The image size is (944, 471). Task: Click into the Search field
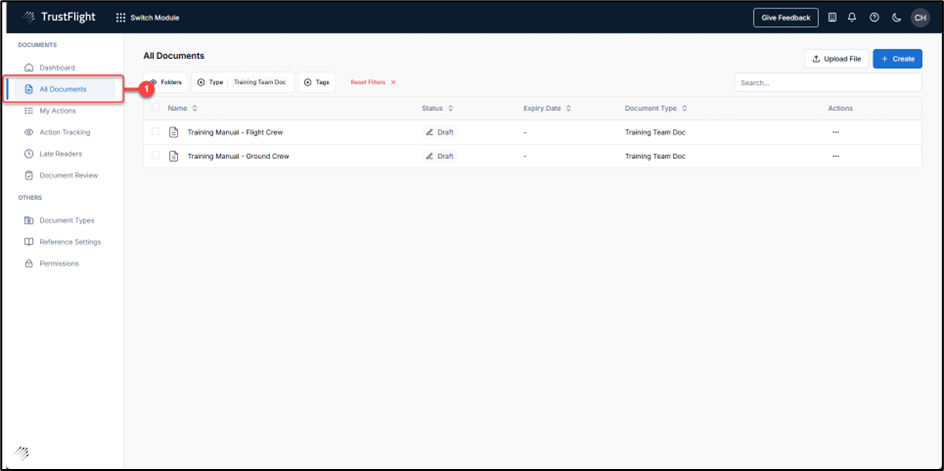pos(827,83)
